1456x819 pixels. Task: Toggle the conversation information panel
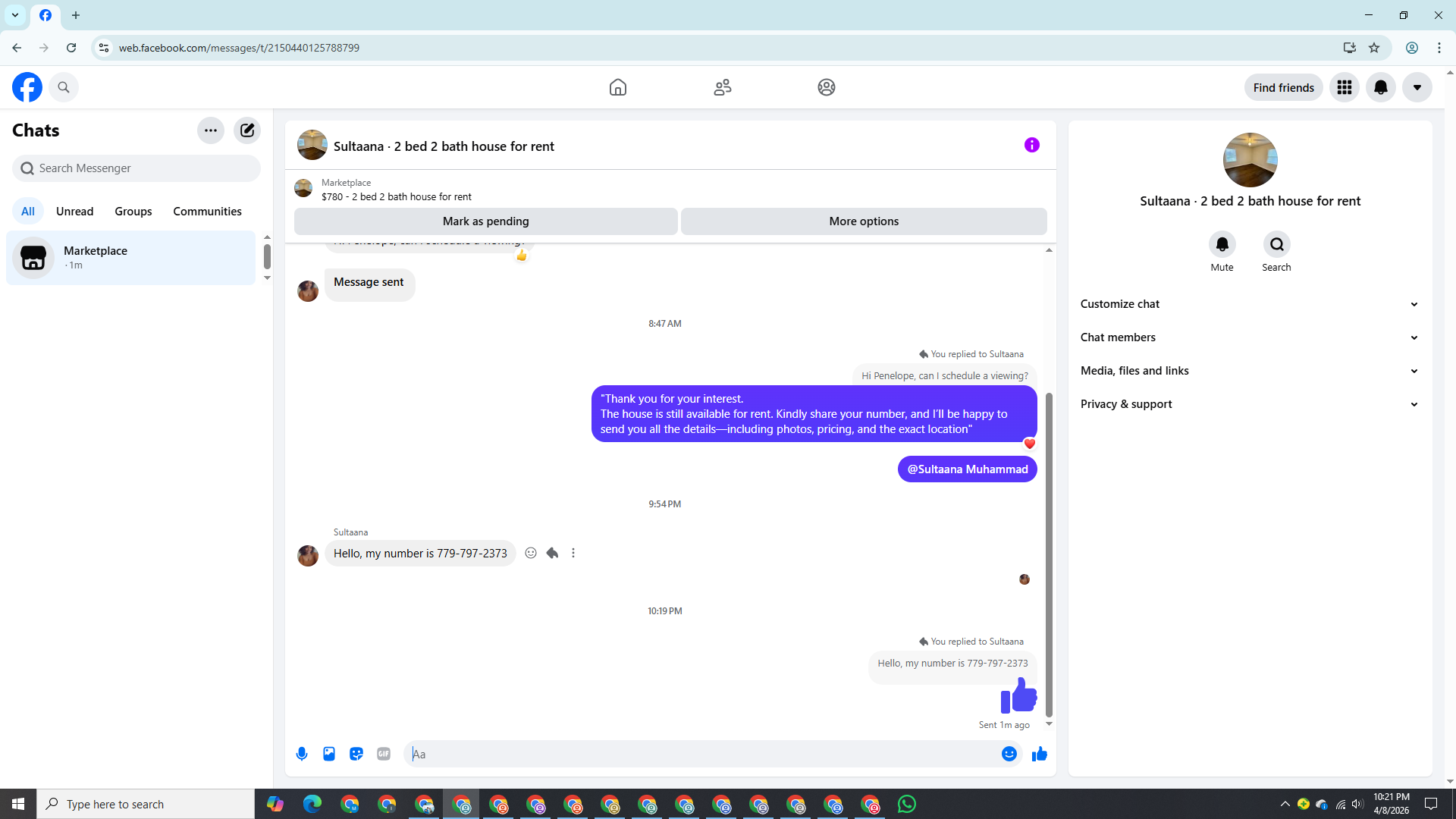(1031, 145)
